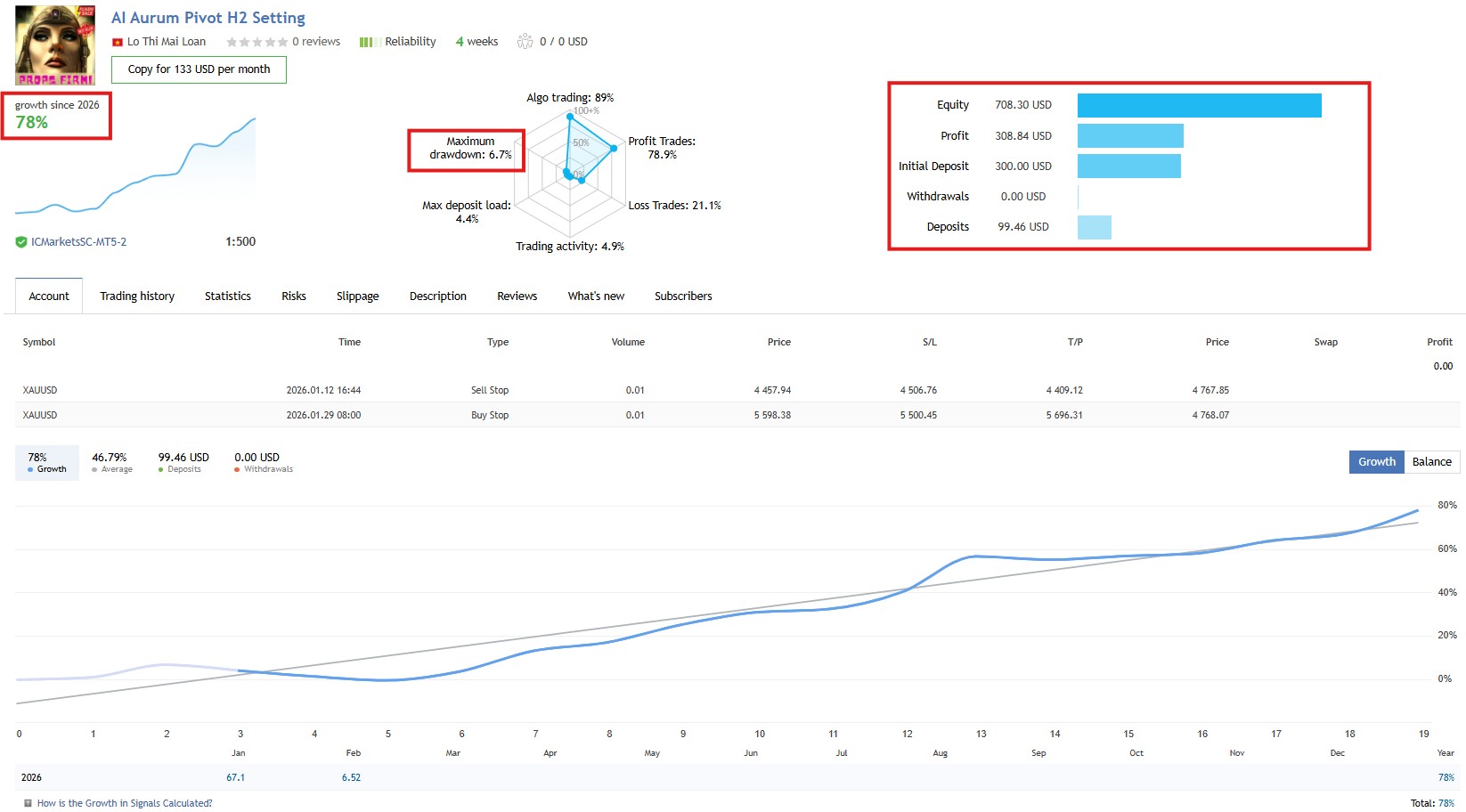Switch to the Trading history tab

[x=137, y=296]
